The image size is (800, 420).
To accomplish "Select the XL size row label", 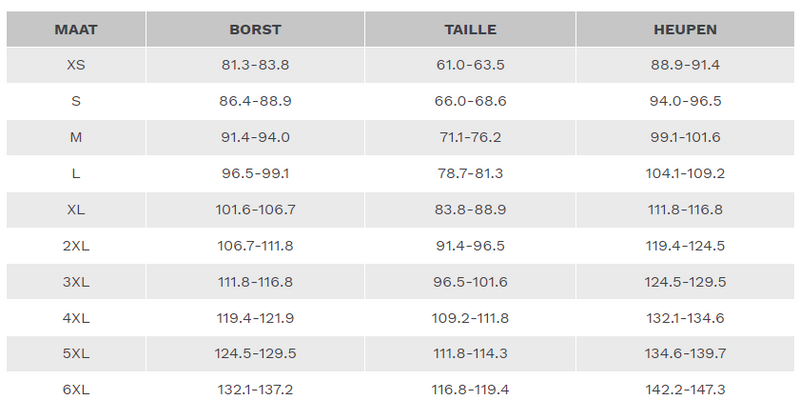I will pyautogui.click(x=76, y=209).
